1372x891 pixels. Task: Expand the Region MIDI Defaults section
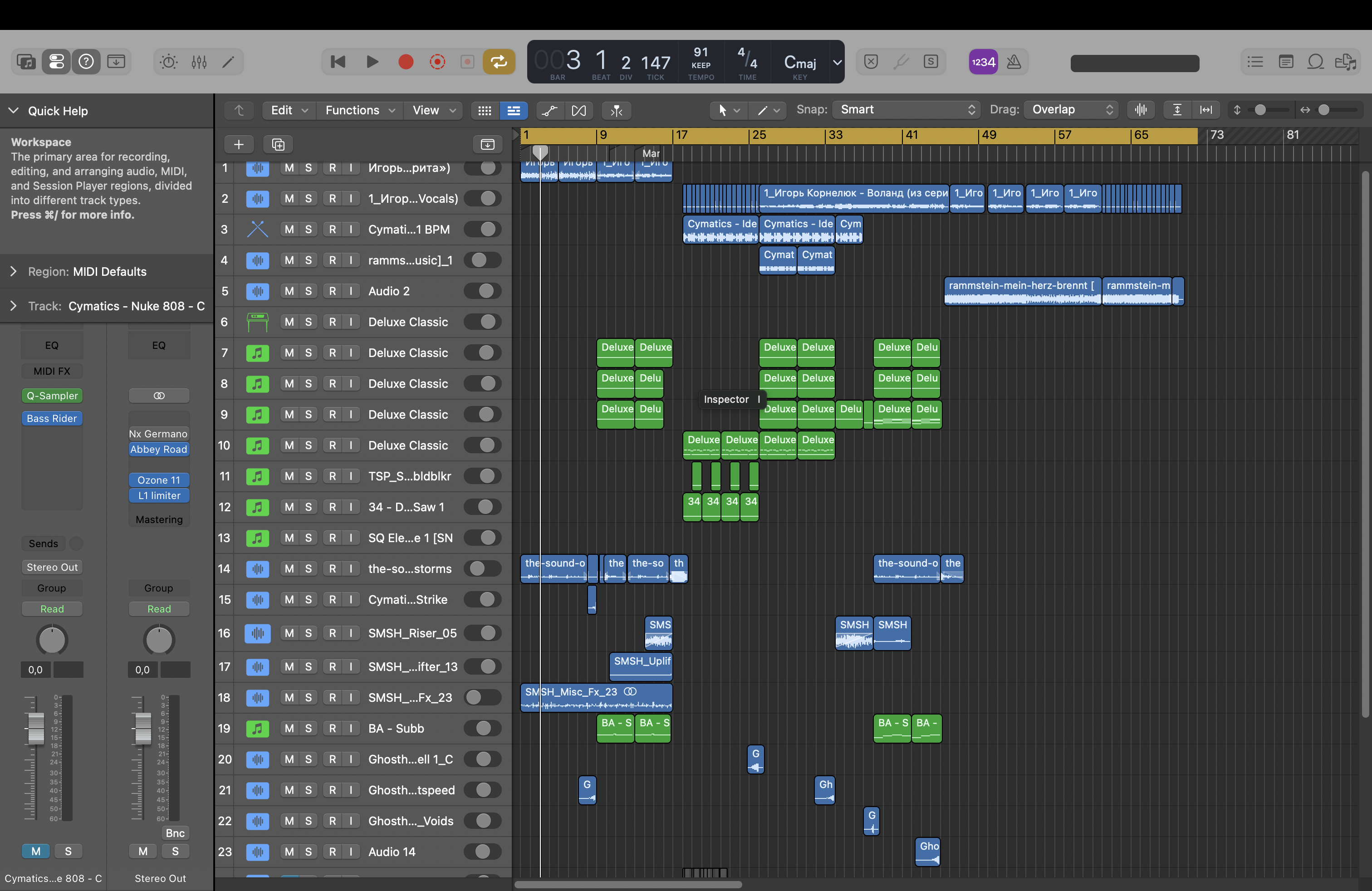coord(13,271)
